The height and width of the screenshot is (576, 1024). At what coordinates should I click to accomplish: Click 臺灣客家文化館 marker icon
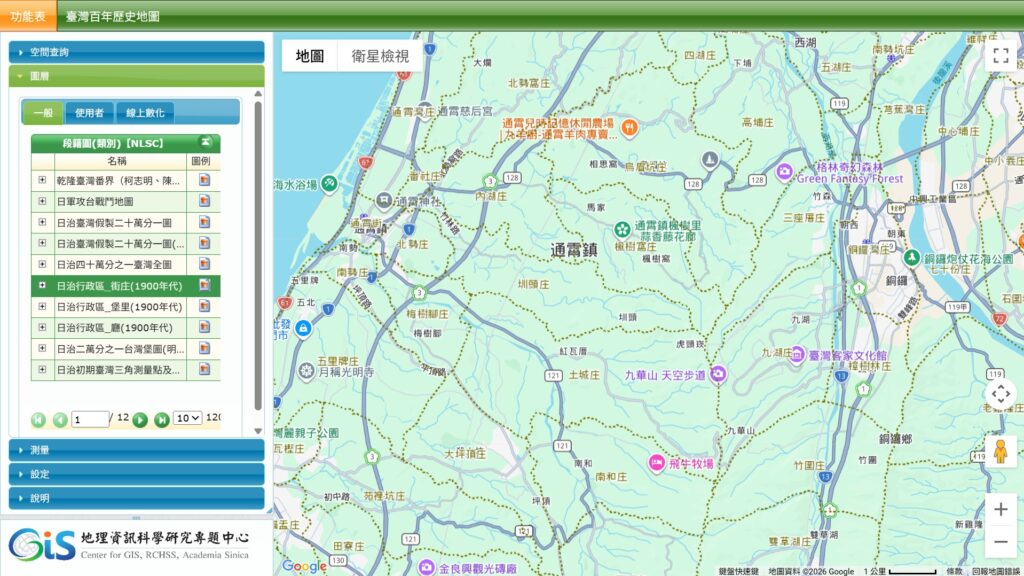click(x=797, y=355)
